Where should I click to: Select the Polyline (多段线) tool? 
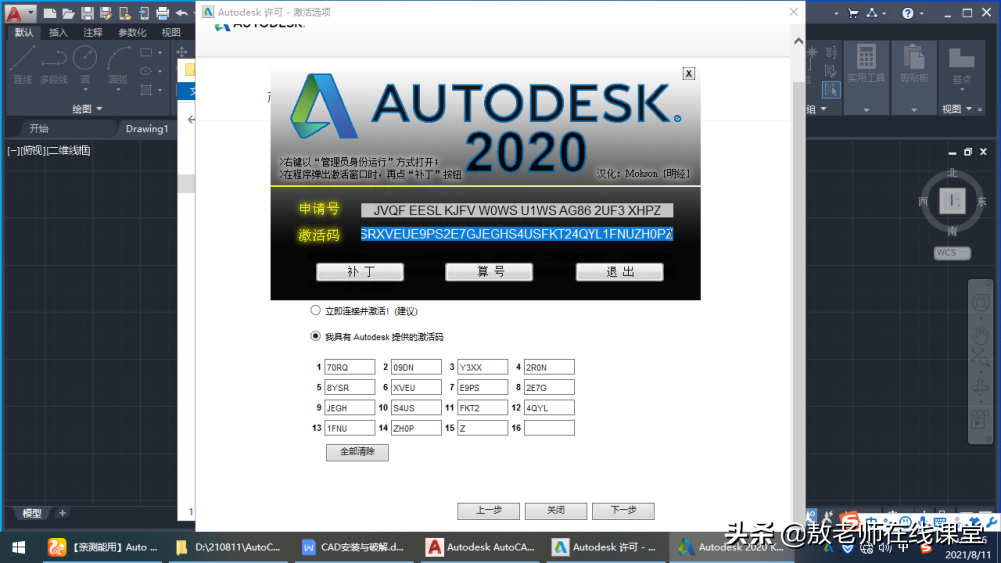[54, 64]
